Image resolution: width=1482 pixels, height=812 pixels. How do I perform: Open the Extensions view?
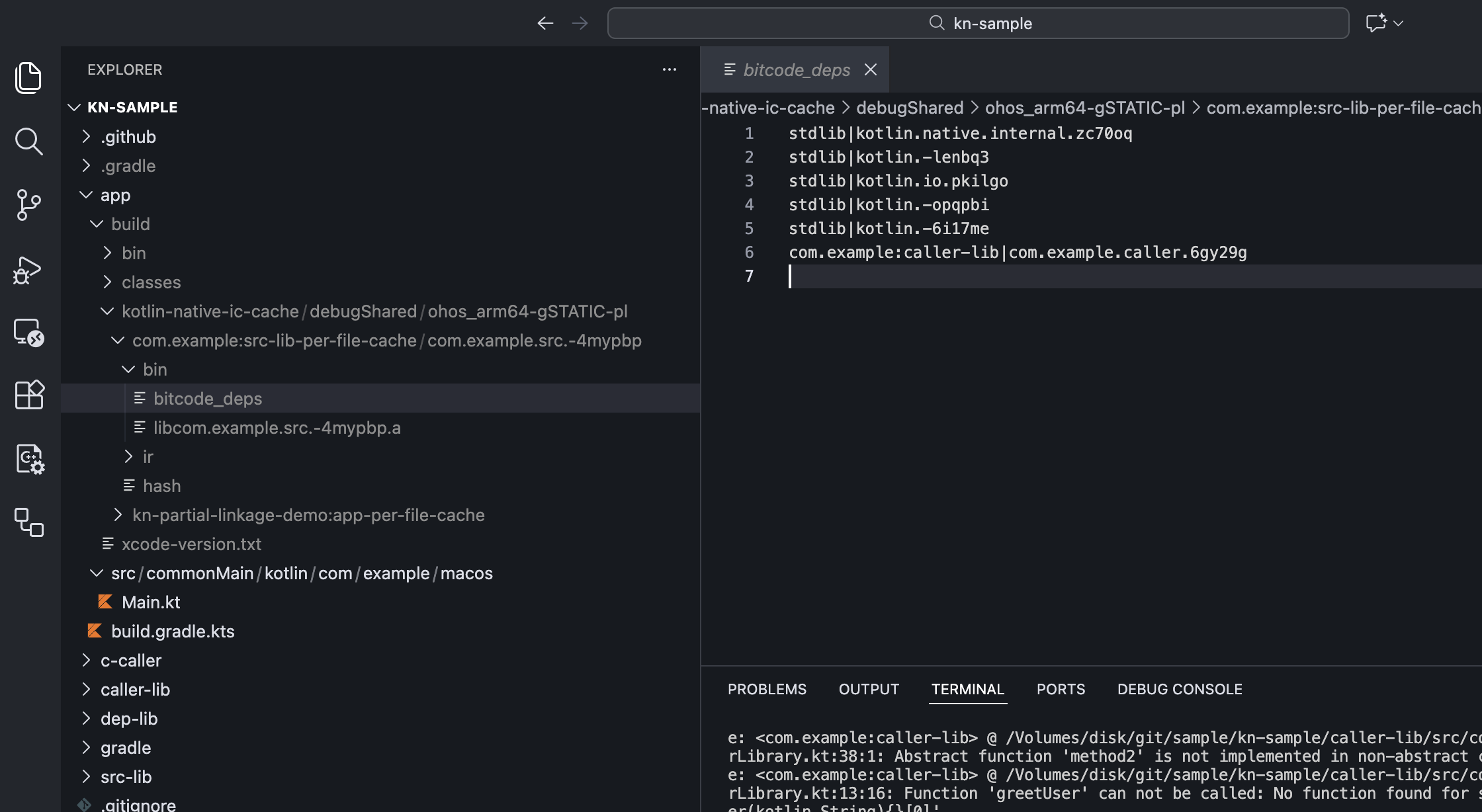tap(28, 395)
